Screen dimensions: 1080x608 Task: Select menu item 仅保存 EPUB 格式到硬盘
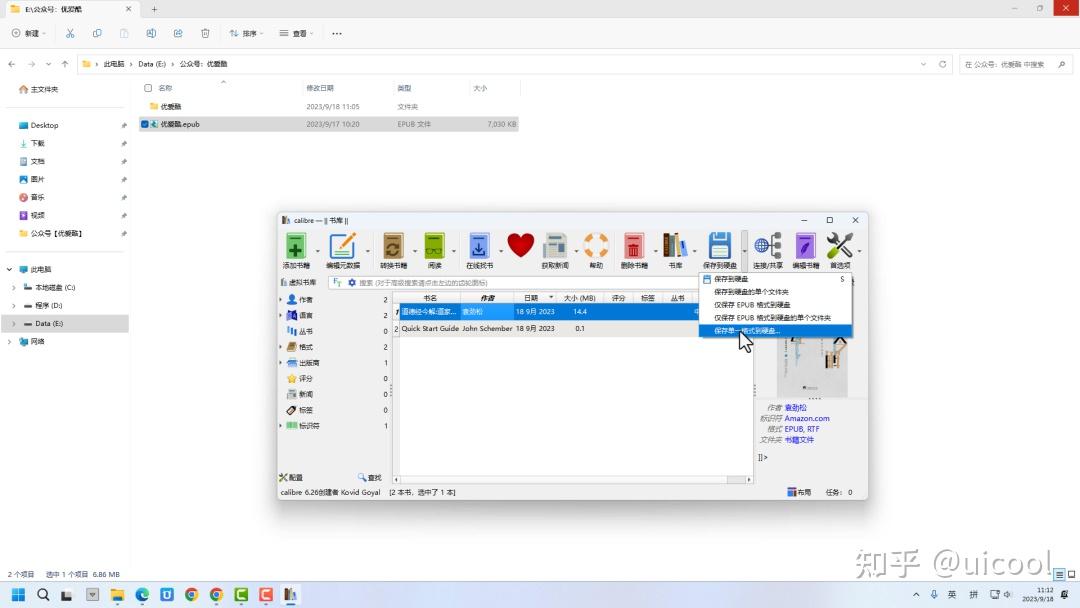[x=776, y=305]
